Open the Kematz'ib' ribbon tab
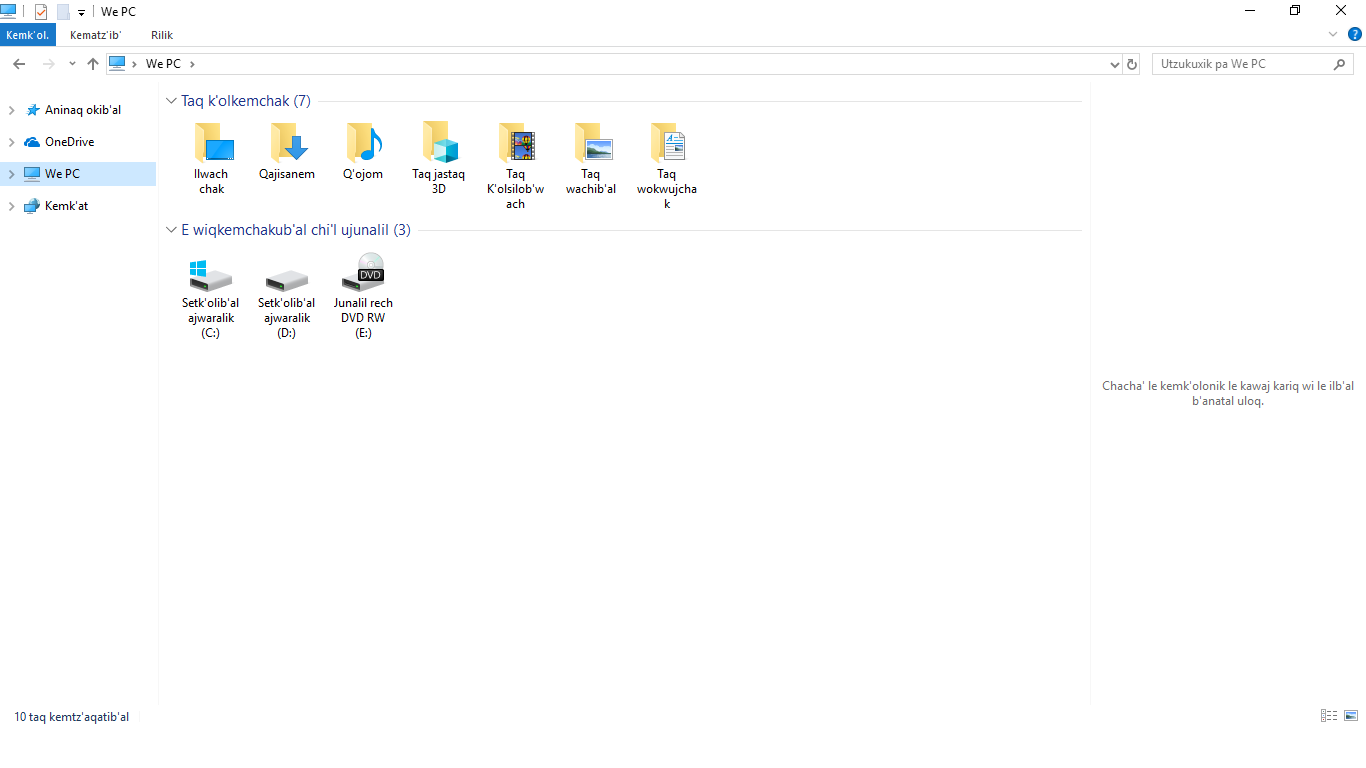The width and height of the screenshot is (1366, 768). tap(95, 35)
